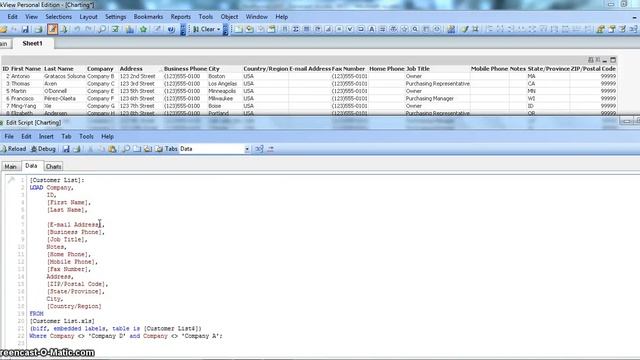Click the Create Search Object magnifier icon
The height and width of the screenshot is (360, 640).
[415, 29]
